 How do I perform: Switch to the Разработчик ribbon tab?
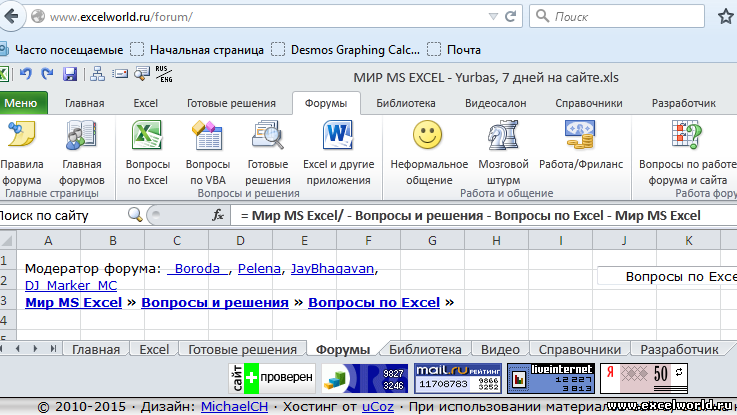[683, 103]
